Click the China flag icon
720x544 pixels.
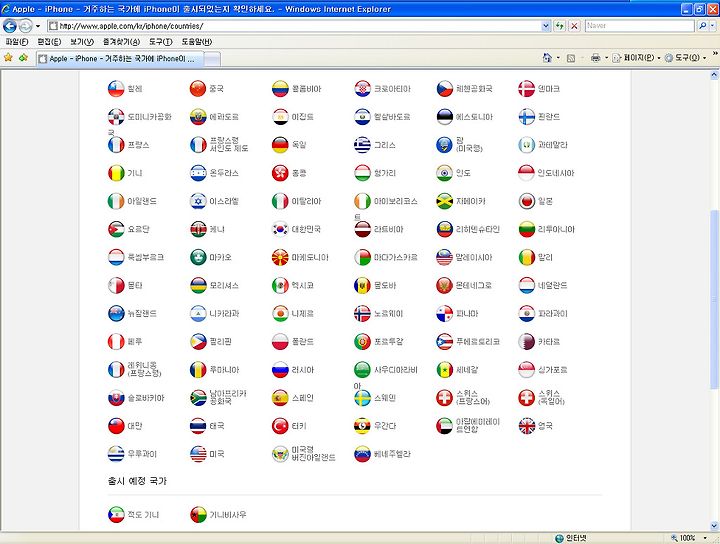[198, 89]
